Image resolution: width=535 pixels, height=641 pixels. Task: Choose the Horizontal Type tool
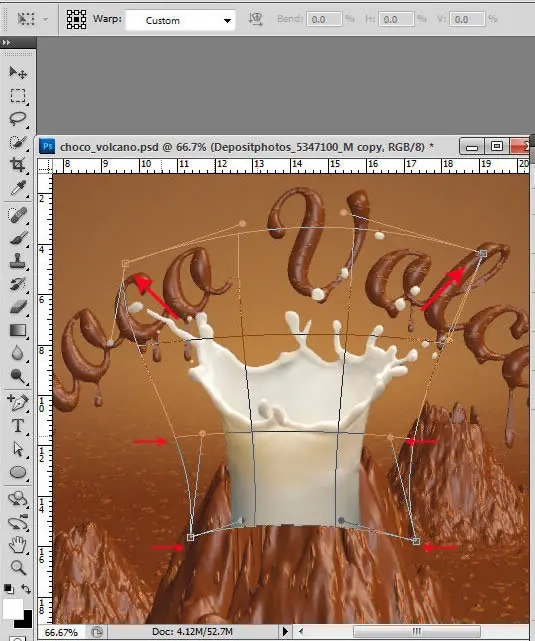pos(18,426)
